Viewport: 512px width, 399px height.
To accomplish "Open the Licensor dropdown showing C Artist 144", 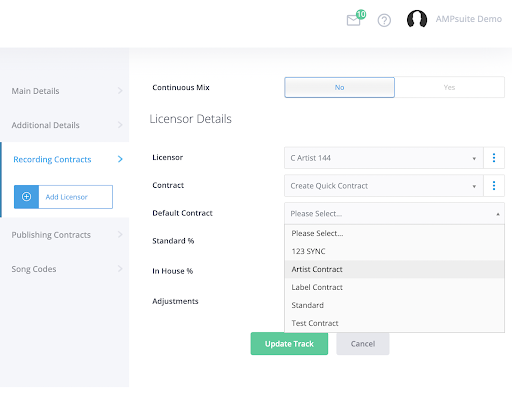I will (x=384, y=158).
